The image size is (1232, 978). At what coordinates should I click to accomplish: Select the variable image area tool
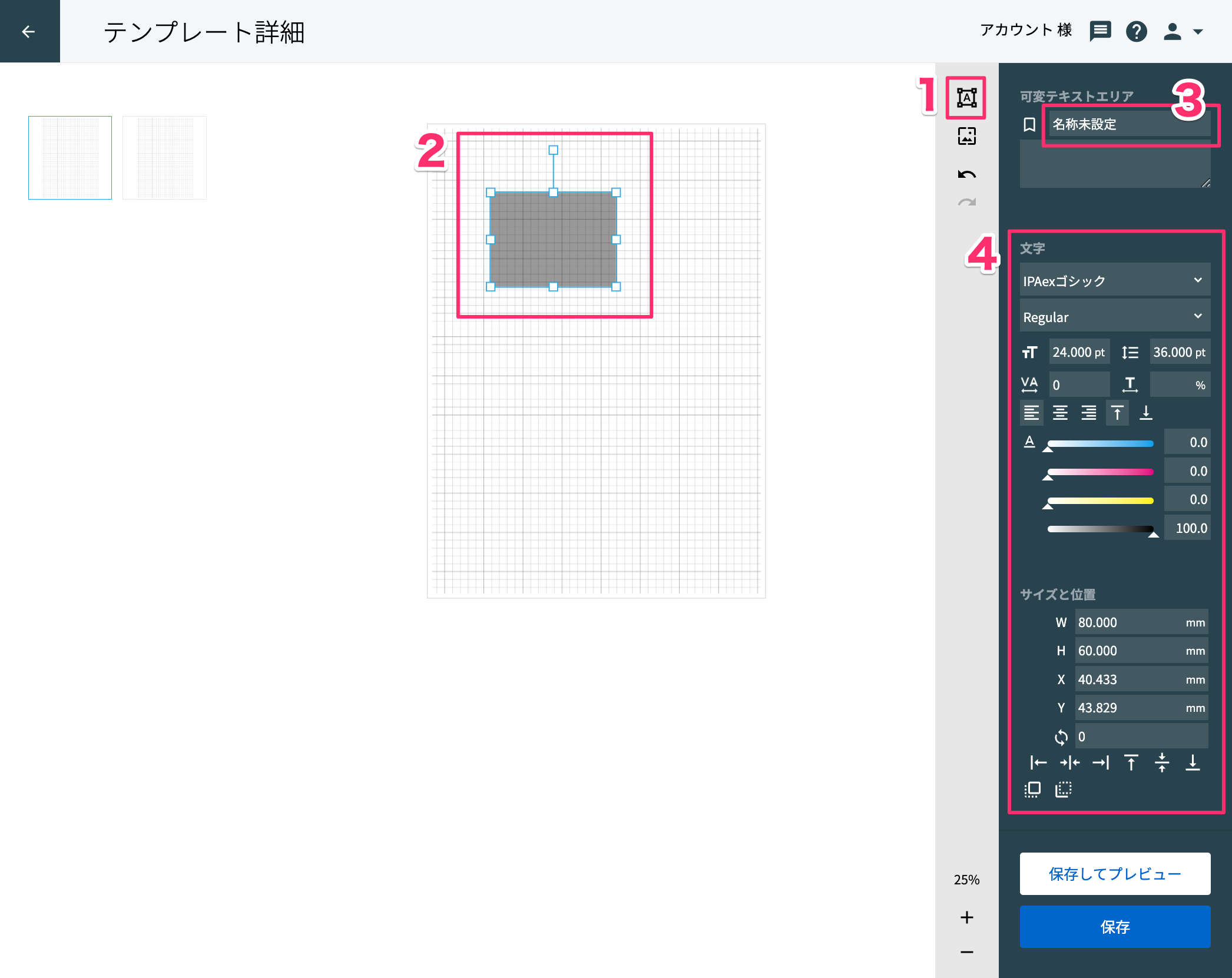click(x=966, y=137)
